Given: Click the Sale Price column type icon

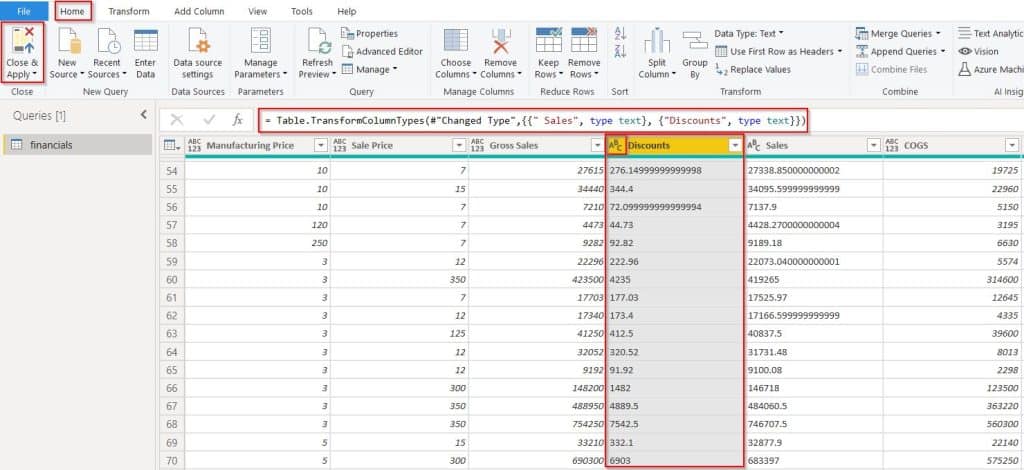Looking at the screenshot, I should click(340, 146).
